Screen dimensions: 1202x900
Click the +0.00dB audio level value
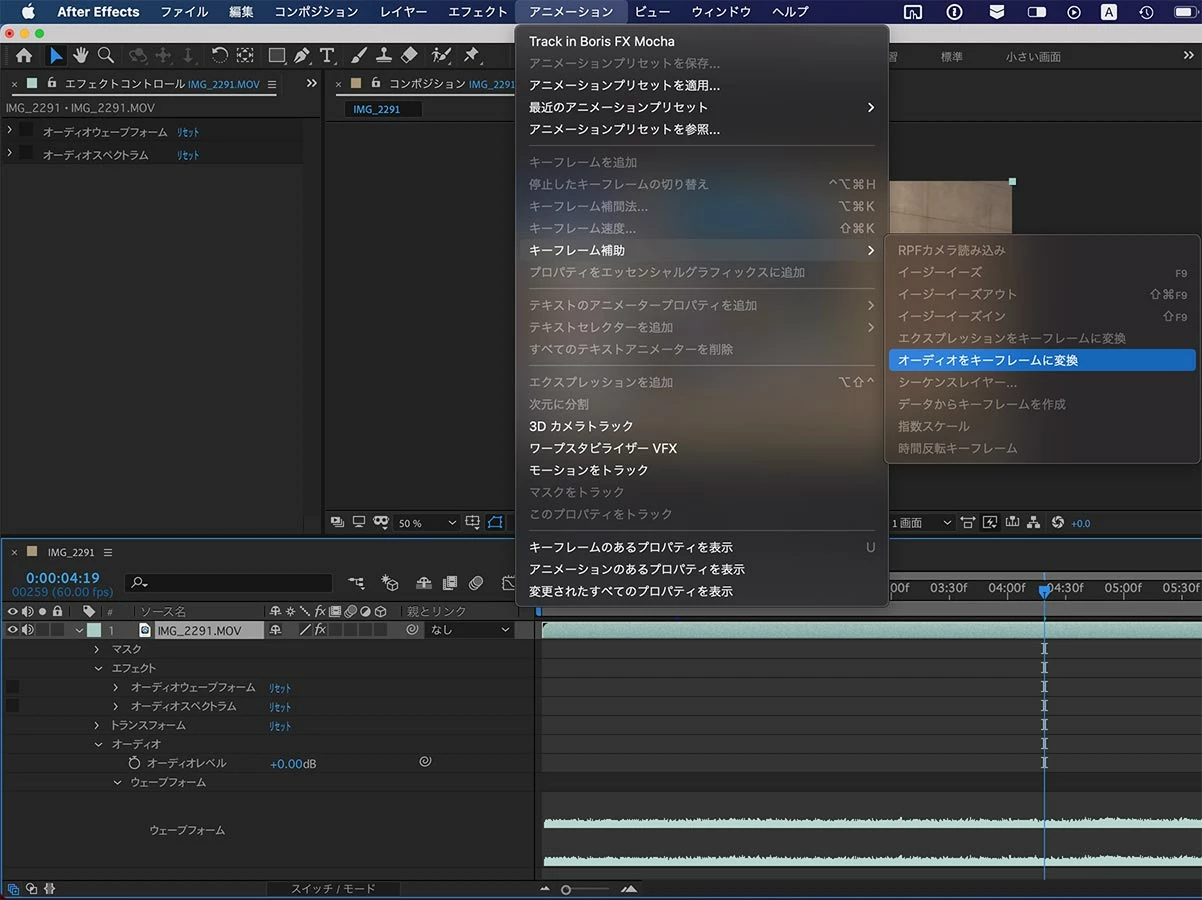[x=293, y=764]
